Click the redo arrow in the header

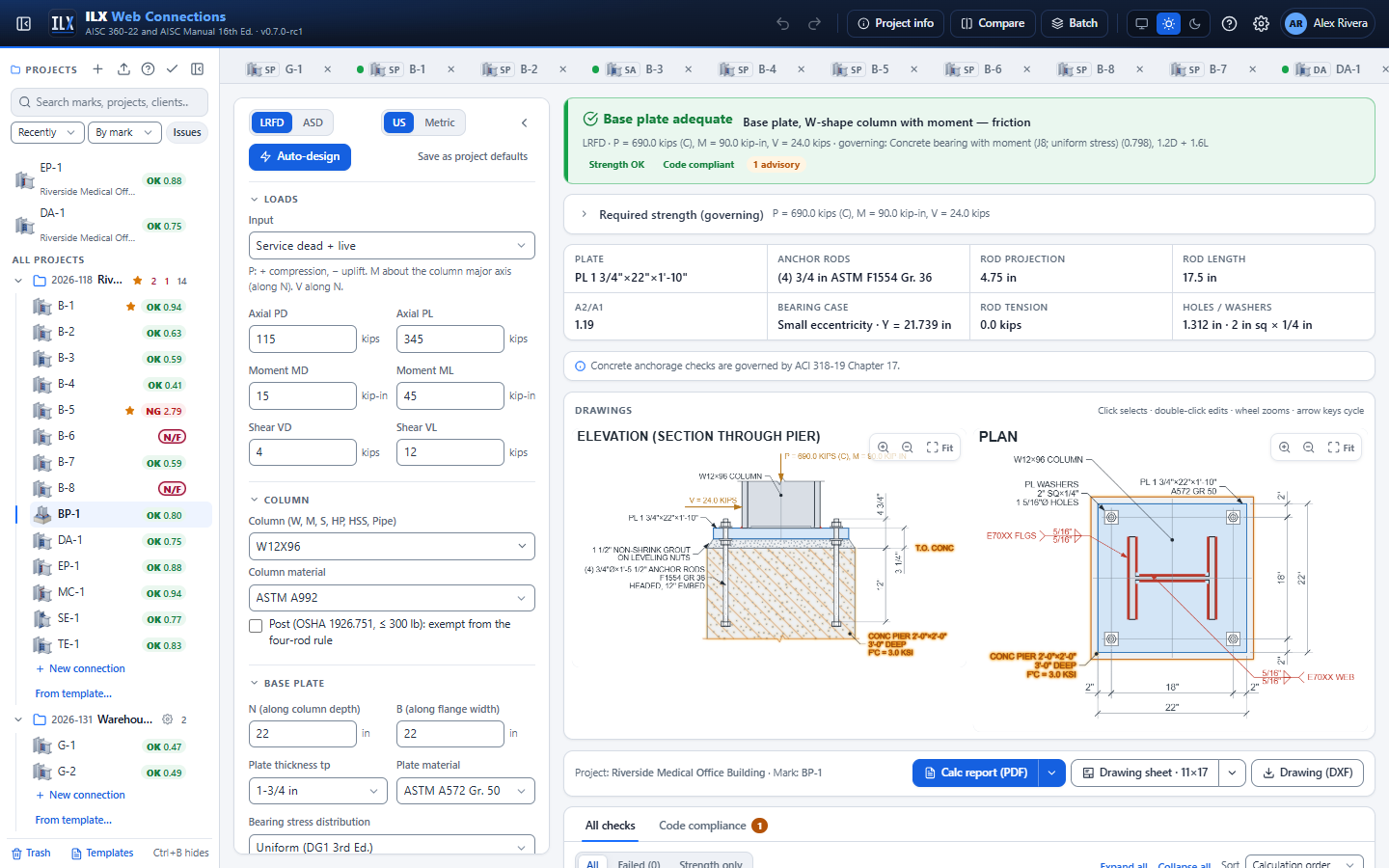pyautogui.click(x=814, y=23)
